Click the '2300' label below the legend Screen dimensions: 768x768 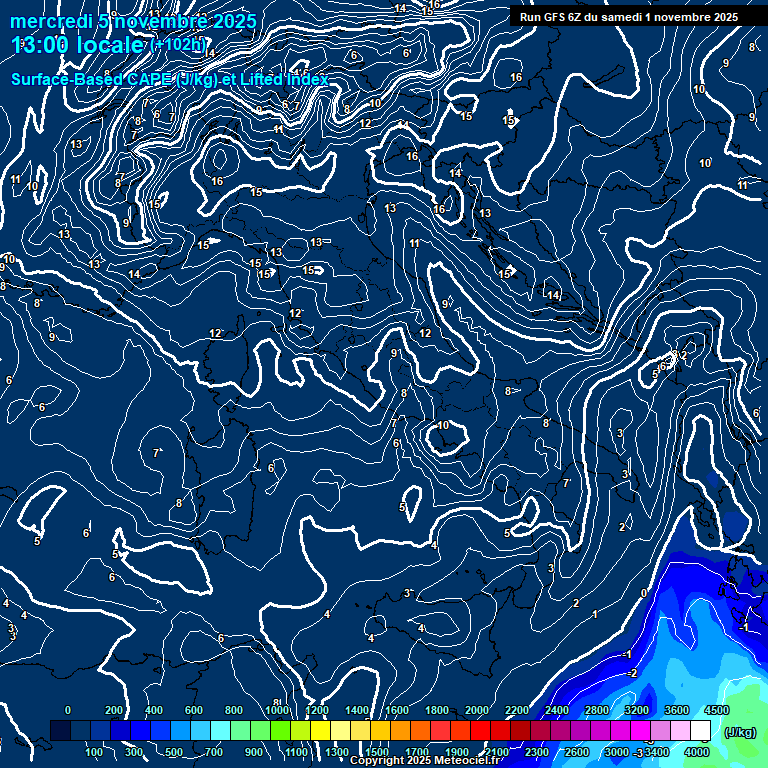click(x=537, y=752)
